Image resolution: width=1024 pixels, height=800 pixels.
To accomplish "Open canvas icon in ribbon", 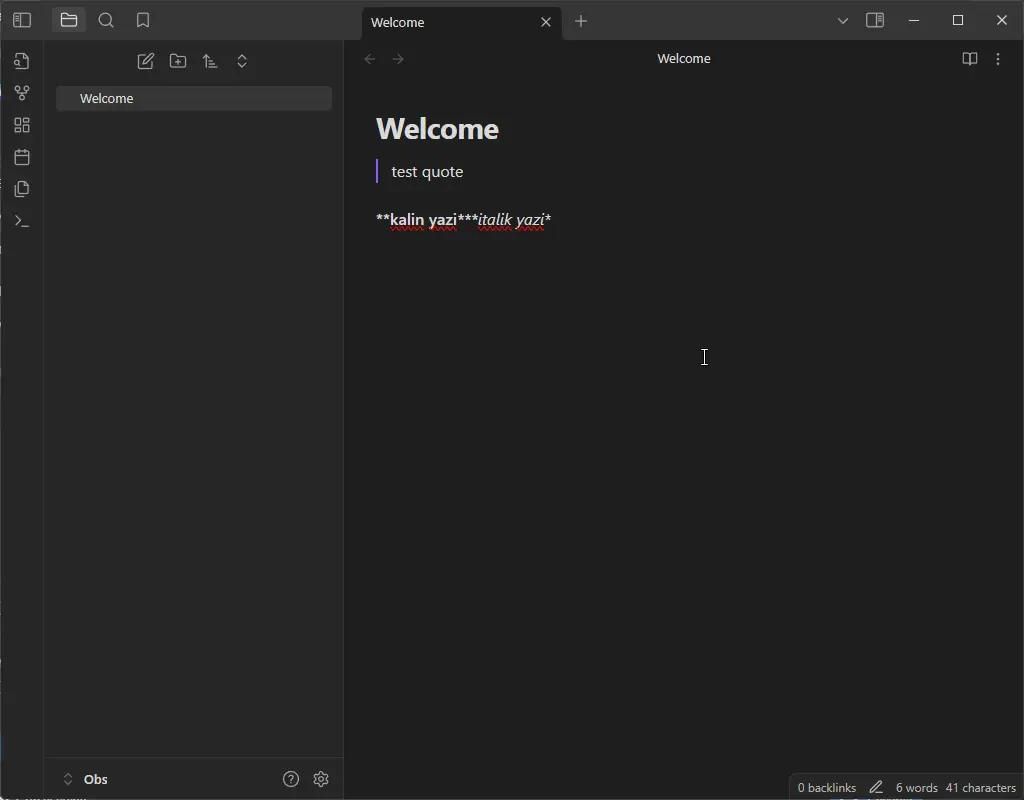I will [22, 125].
